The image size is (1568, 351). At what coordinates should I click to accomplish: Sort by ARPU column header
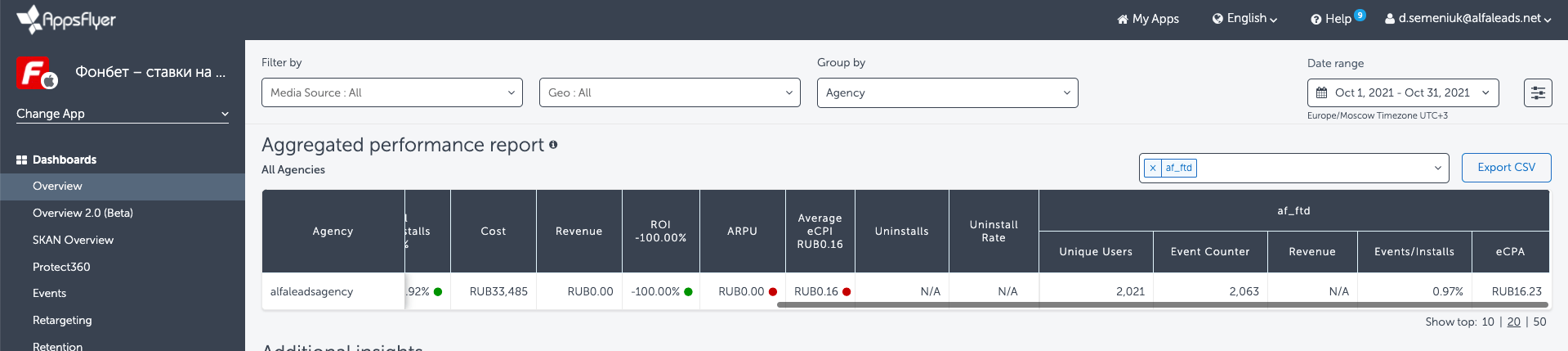(x=743, y=232)
